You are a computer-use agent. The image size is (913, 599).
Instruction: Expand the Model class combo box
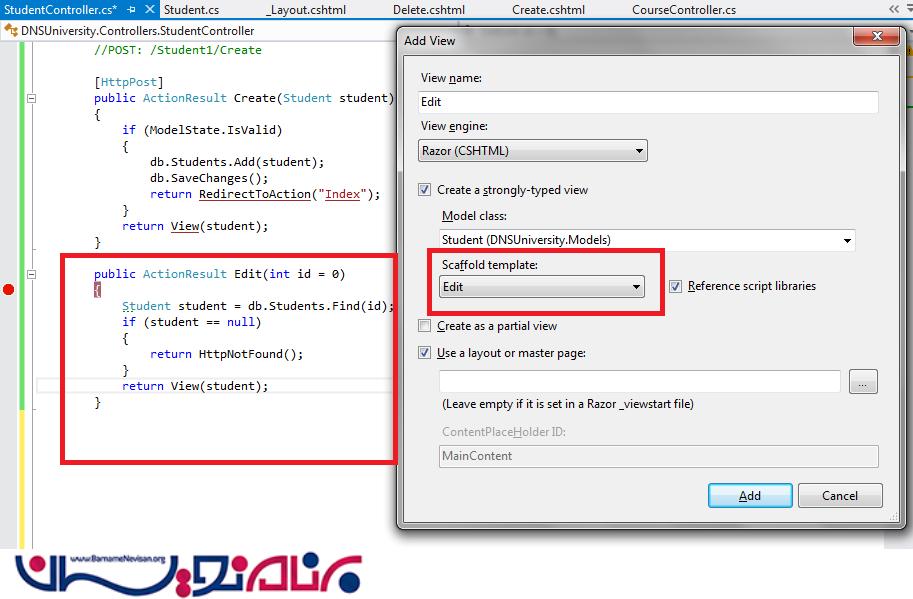[x=847, y=240]
